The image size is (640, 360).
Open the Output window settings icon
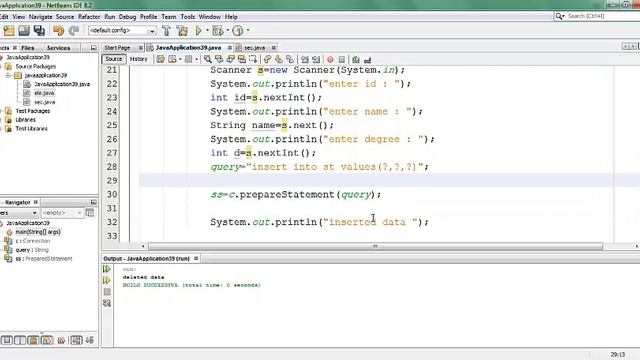pyautogui.click(x=107, y=303)
